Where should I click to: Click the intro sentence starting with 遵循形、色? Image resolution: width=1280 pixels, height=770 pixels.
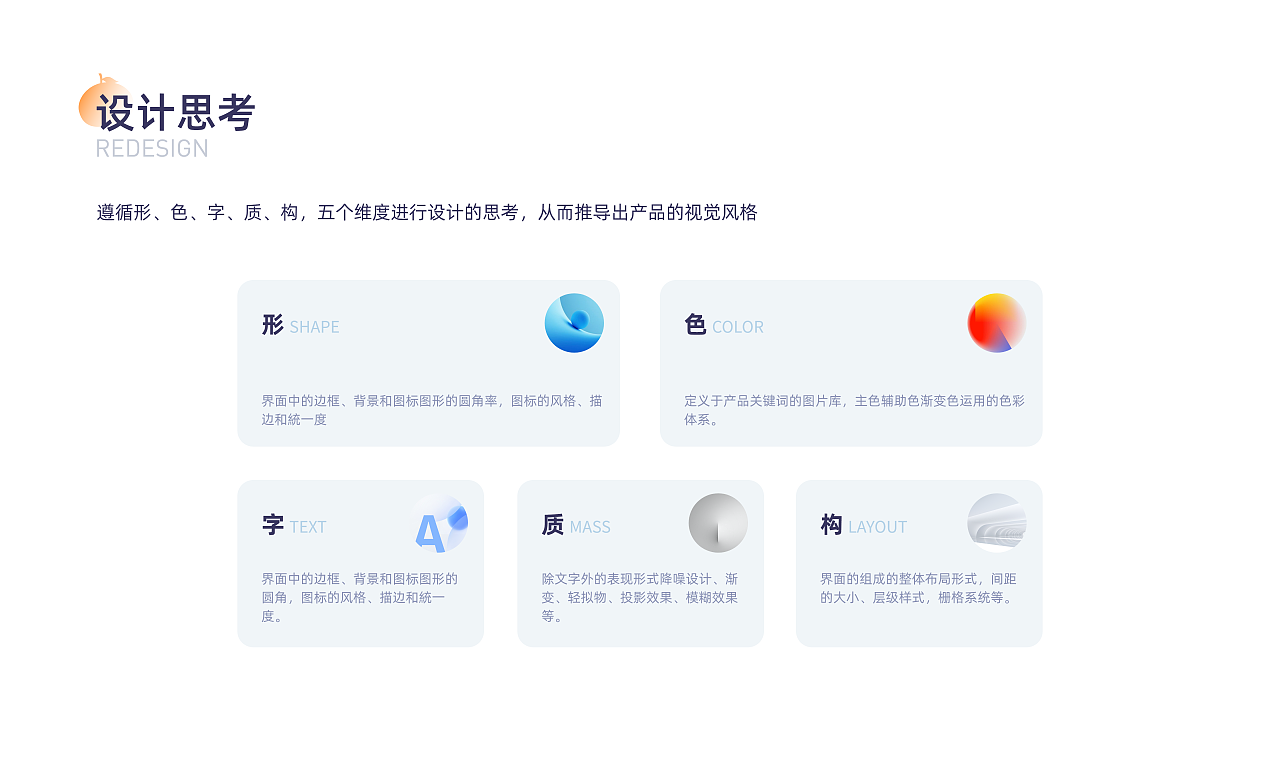427,212
